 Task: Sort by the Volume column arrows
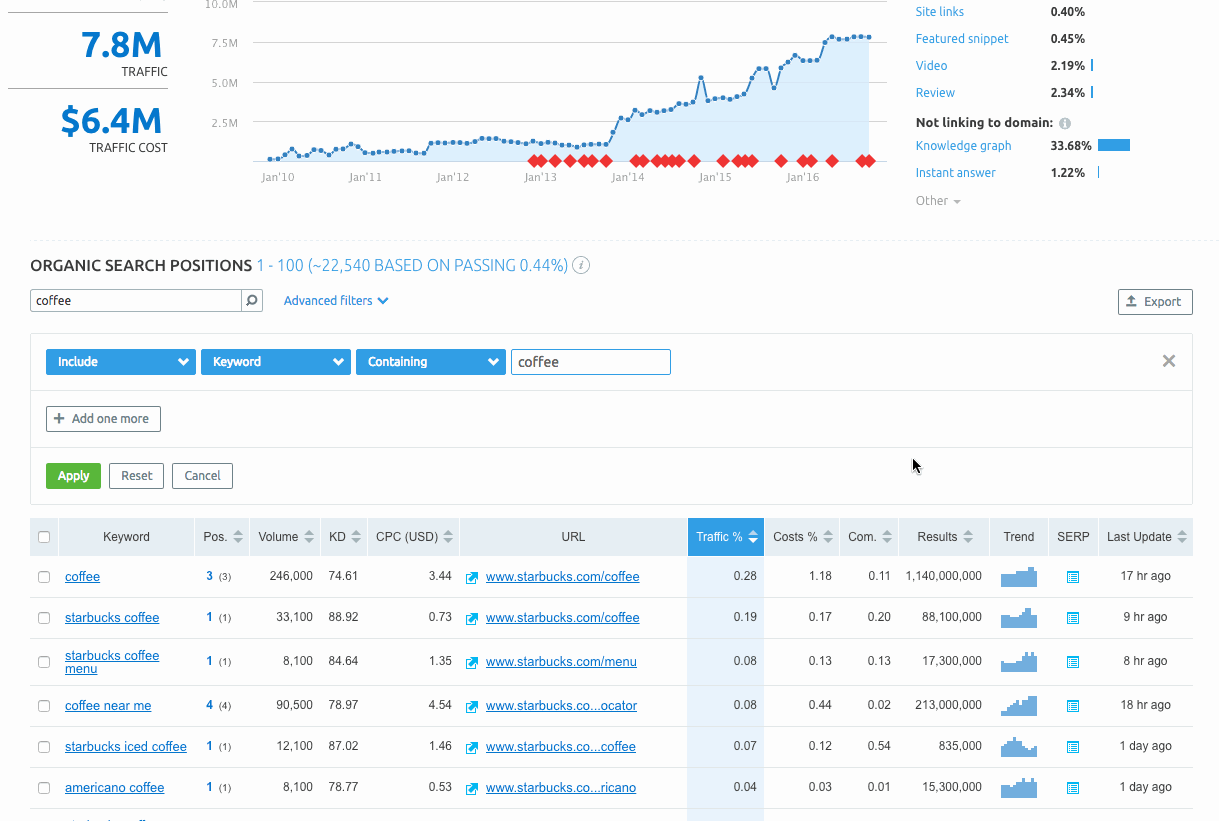[x=309, y=537]
